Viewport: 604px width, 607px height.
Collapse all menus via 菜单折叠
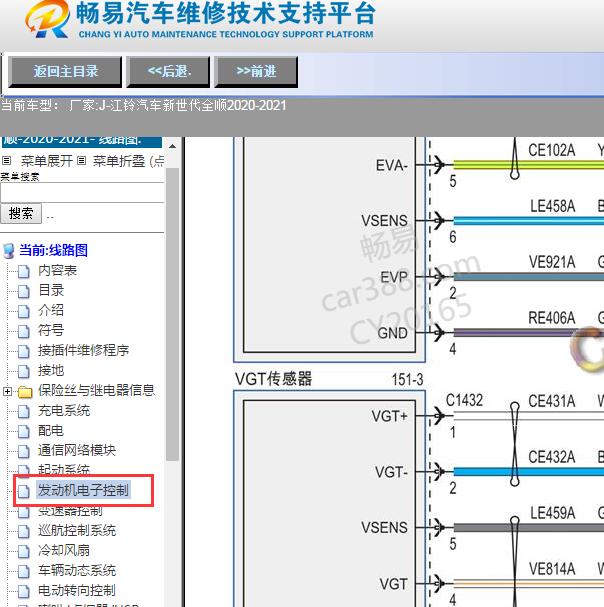click(x=119, y=161)
